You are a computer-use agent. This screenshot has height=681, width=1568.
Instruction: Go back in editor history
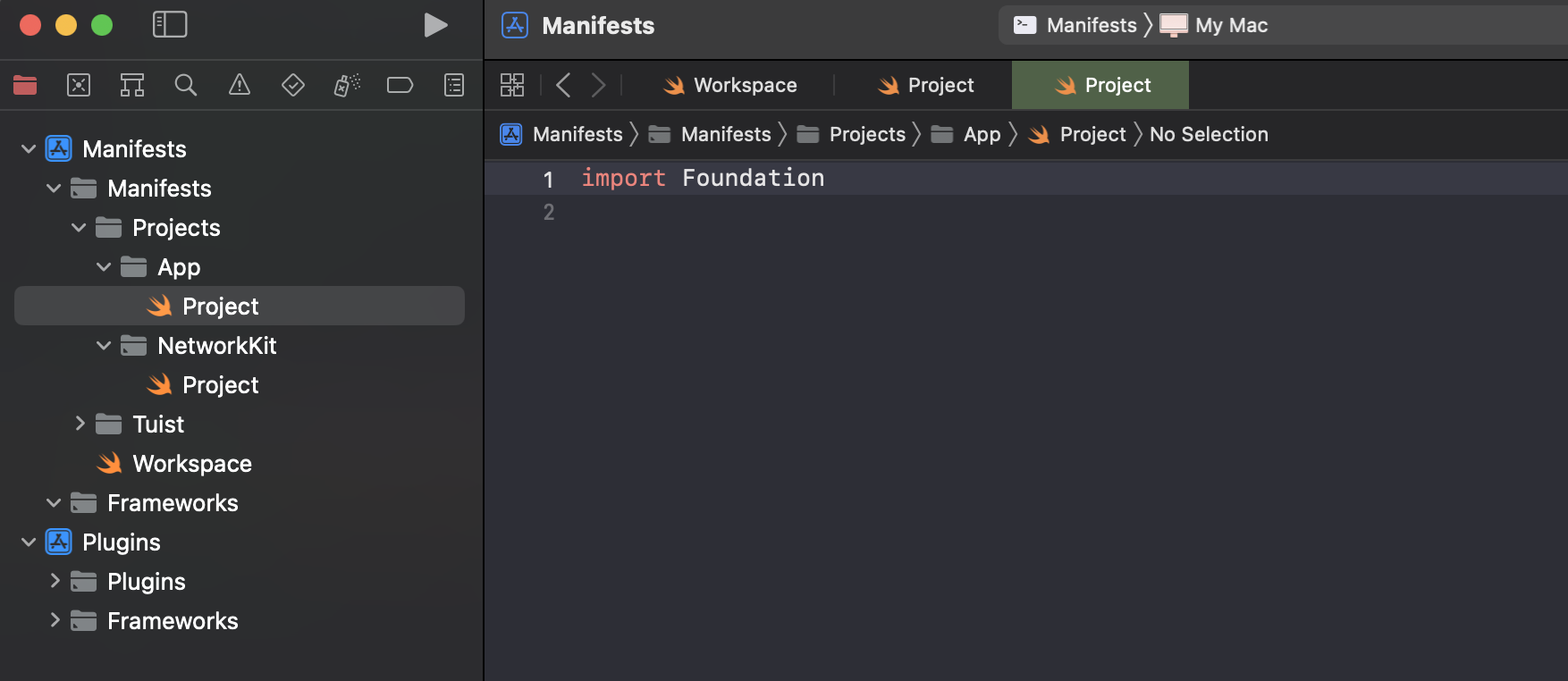tap(563, 85)
